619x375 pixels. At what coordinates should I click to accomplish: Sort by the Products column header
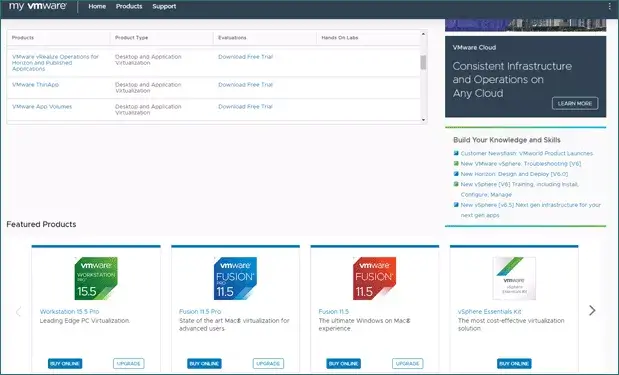pyautogui.click(x=23, y=38)
